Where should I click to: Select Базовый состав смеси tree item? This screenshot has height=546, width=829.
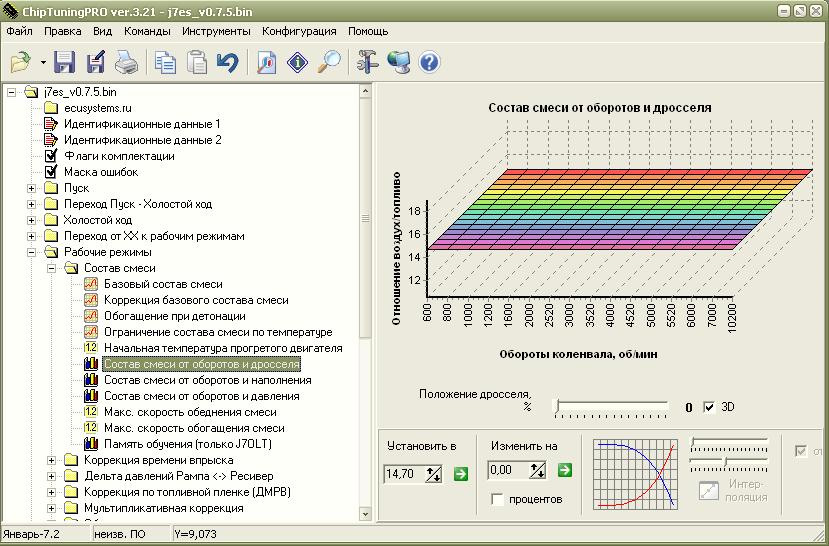(163, 284)
